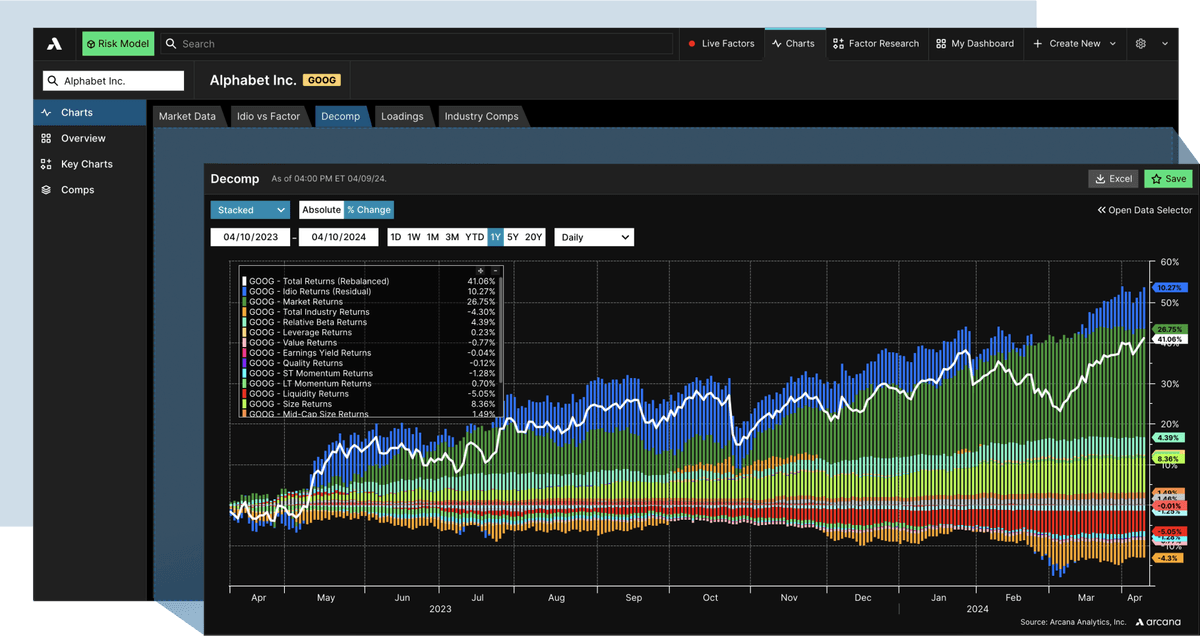Screen dimensions: 1200x636
Task: Click the magnifier in Alphabet Inc. box
Action: coord(53,81)
